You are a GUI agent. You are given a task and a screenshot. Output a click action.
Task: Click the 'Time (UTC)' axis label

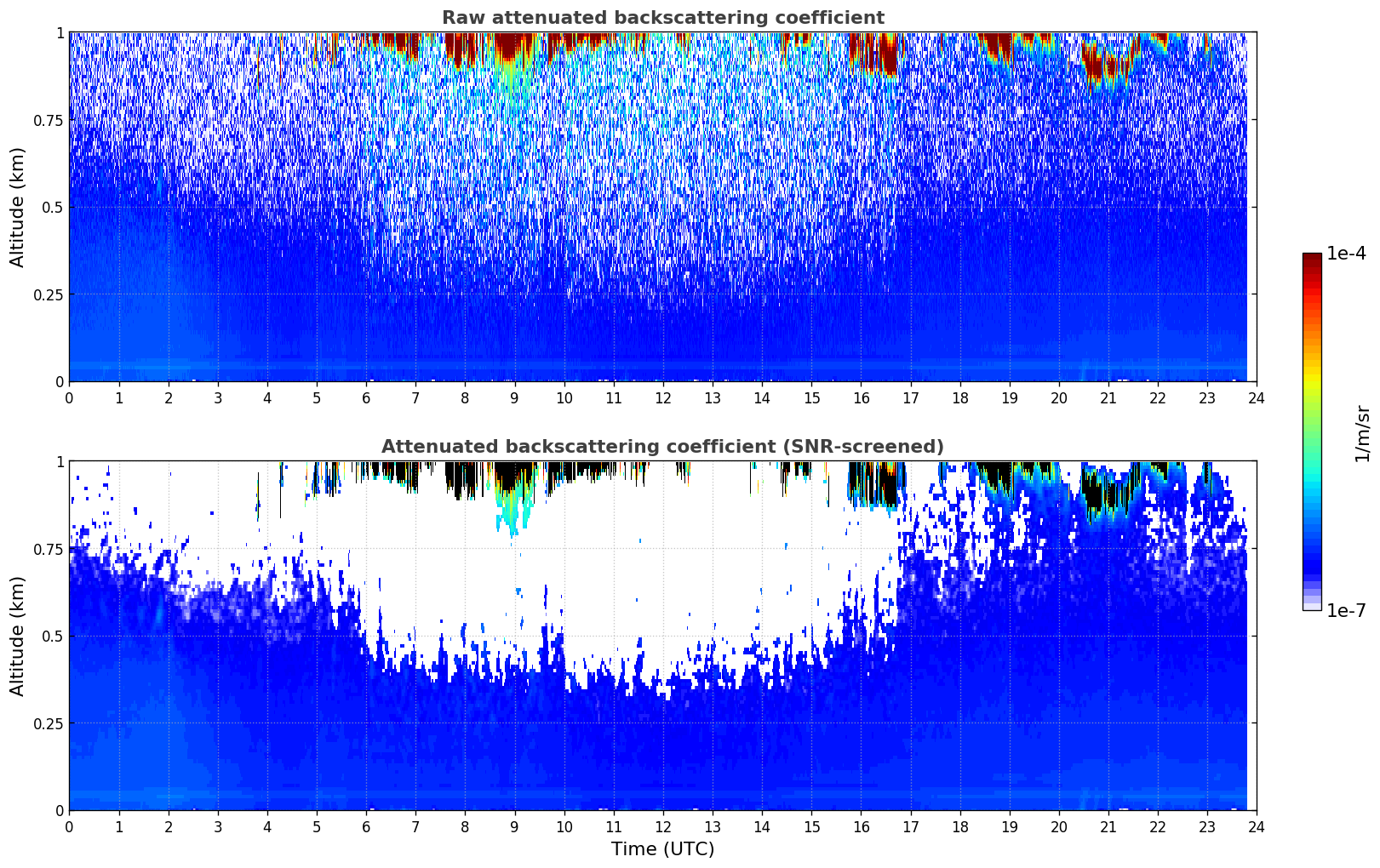662,848
